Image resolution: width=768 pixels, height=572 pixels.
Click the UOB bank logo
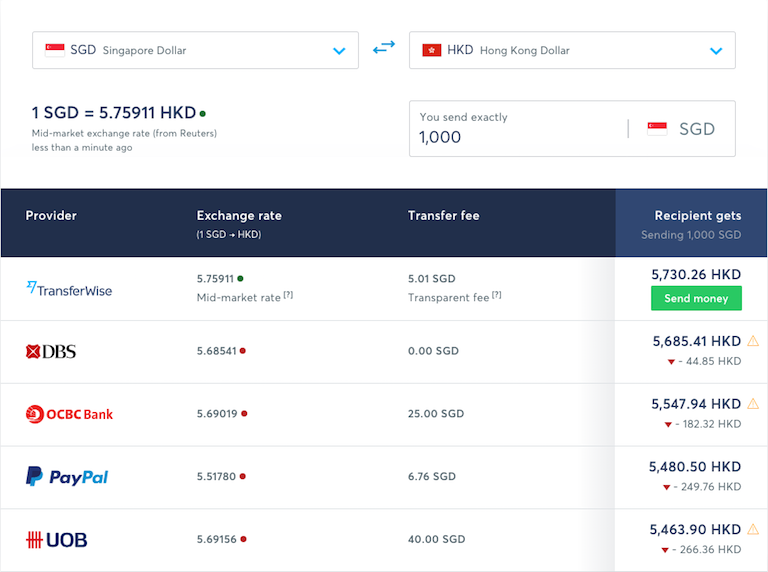click(x=56, y=540)
